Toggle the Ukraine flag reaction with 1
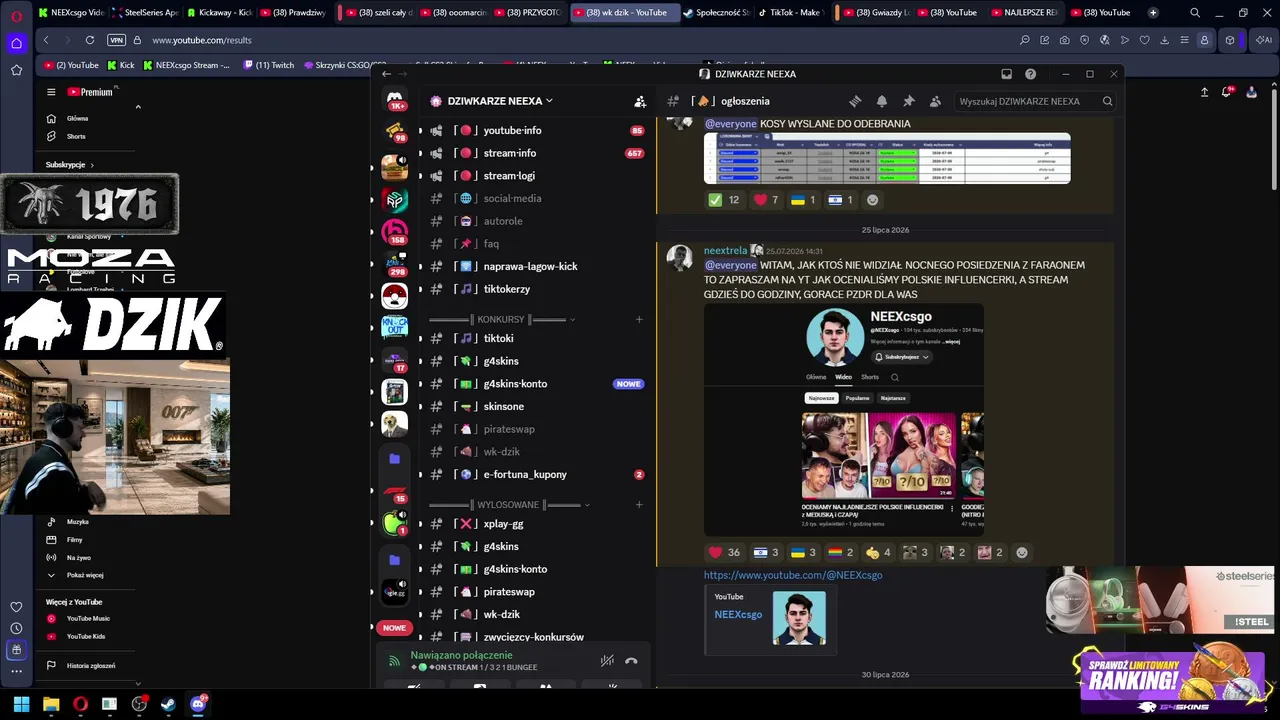1280x720 pixels. [803, 200]
